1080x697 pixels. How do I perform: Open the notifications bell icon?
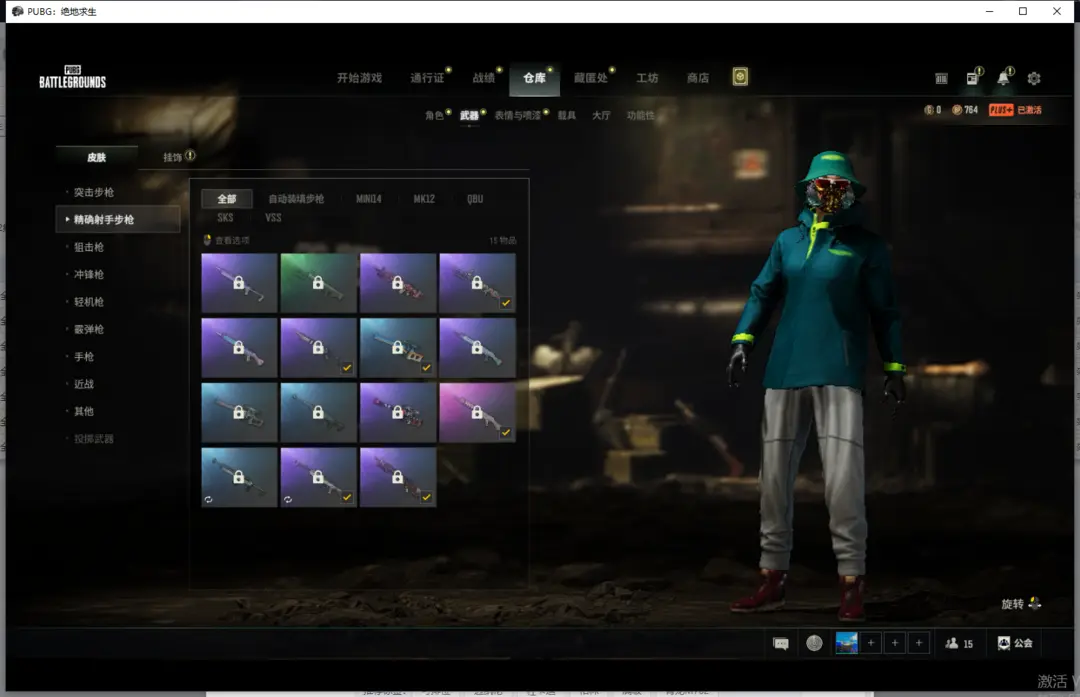pos(1004,78)
